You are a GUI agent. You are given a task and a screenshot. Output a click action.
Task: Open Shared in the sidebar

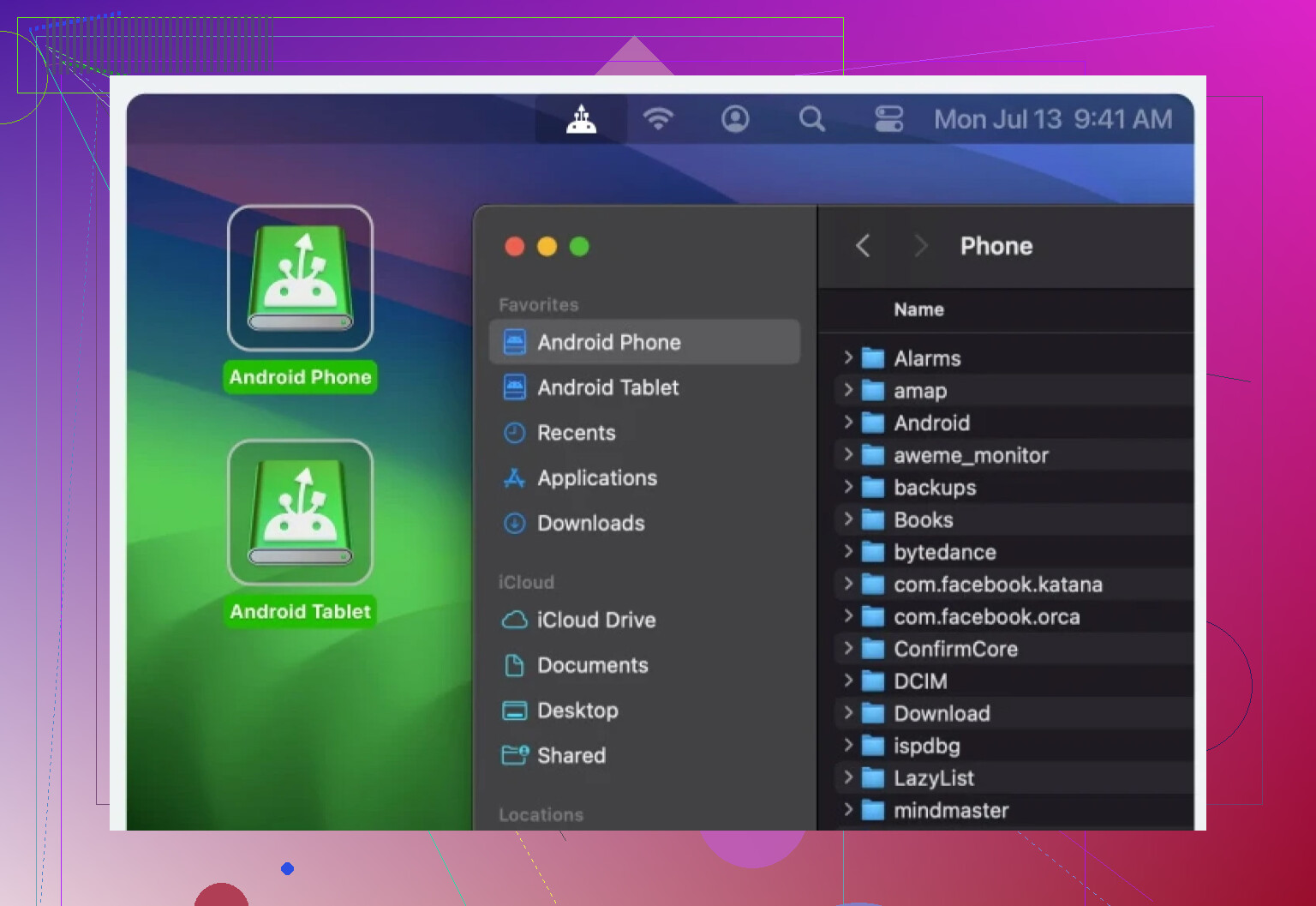coord(644,755)
